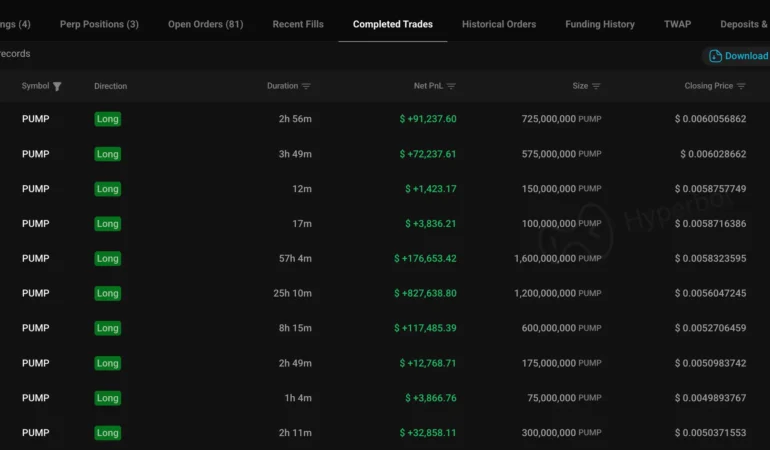Click the $ +1,423.17 PnL value

(x=431, y=189)
